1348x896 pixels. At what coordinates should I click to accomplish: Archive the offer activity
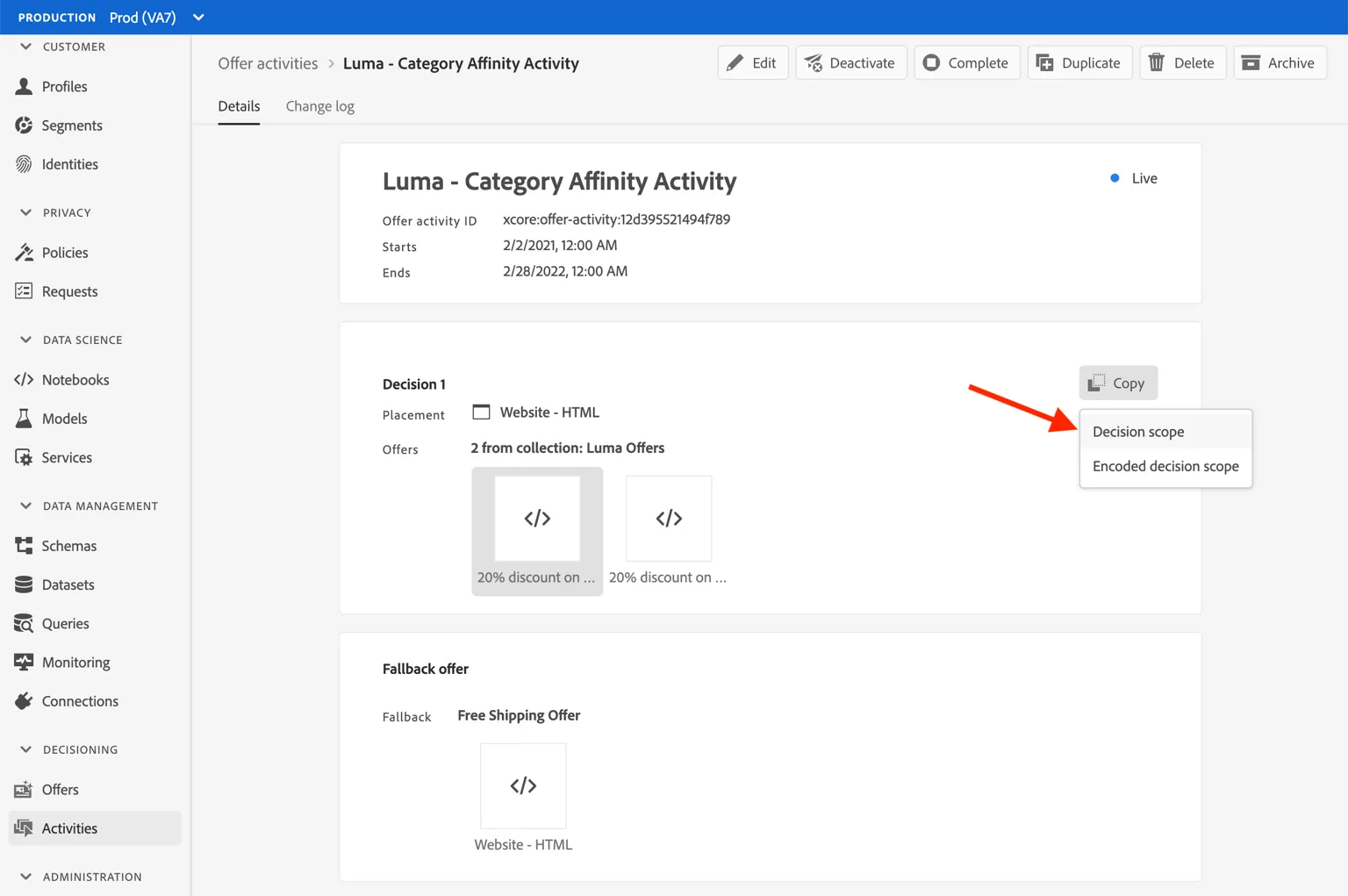click(x=1280, y=63)
